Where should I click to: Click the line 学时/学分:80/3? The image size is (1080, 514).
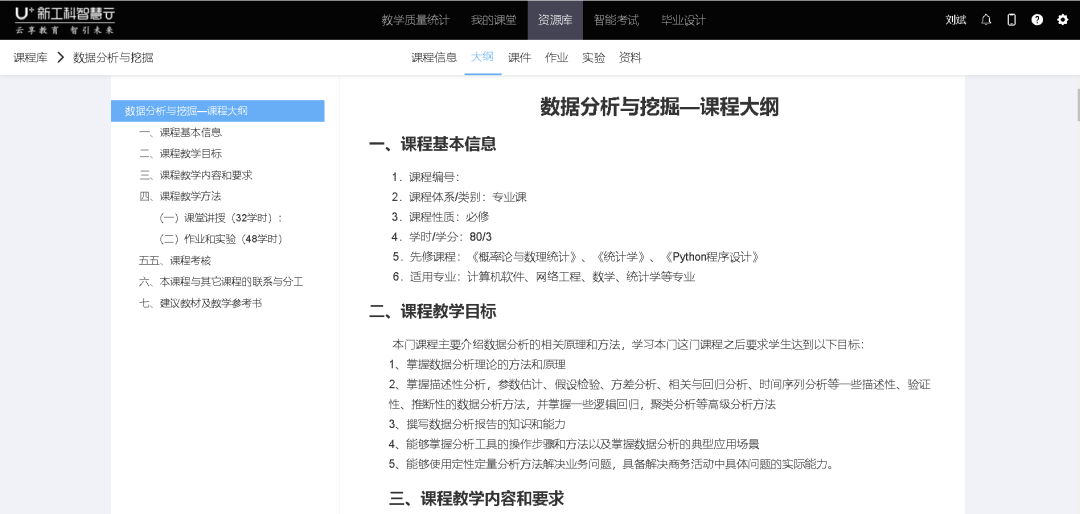pyautogui.click(x=442, y=237)
